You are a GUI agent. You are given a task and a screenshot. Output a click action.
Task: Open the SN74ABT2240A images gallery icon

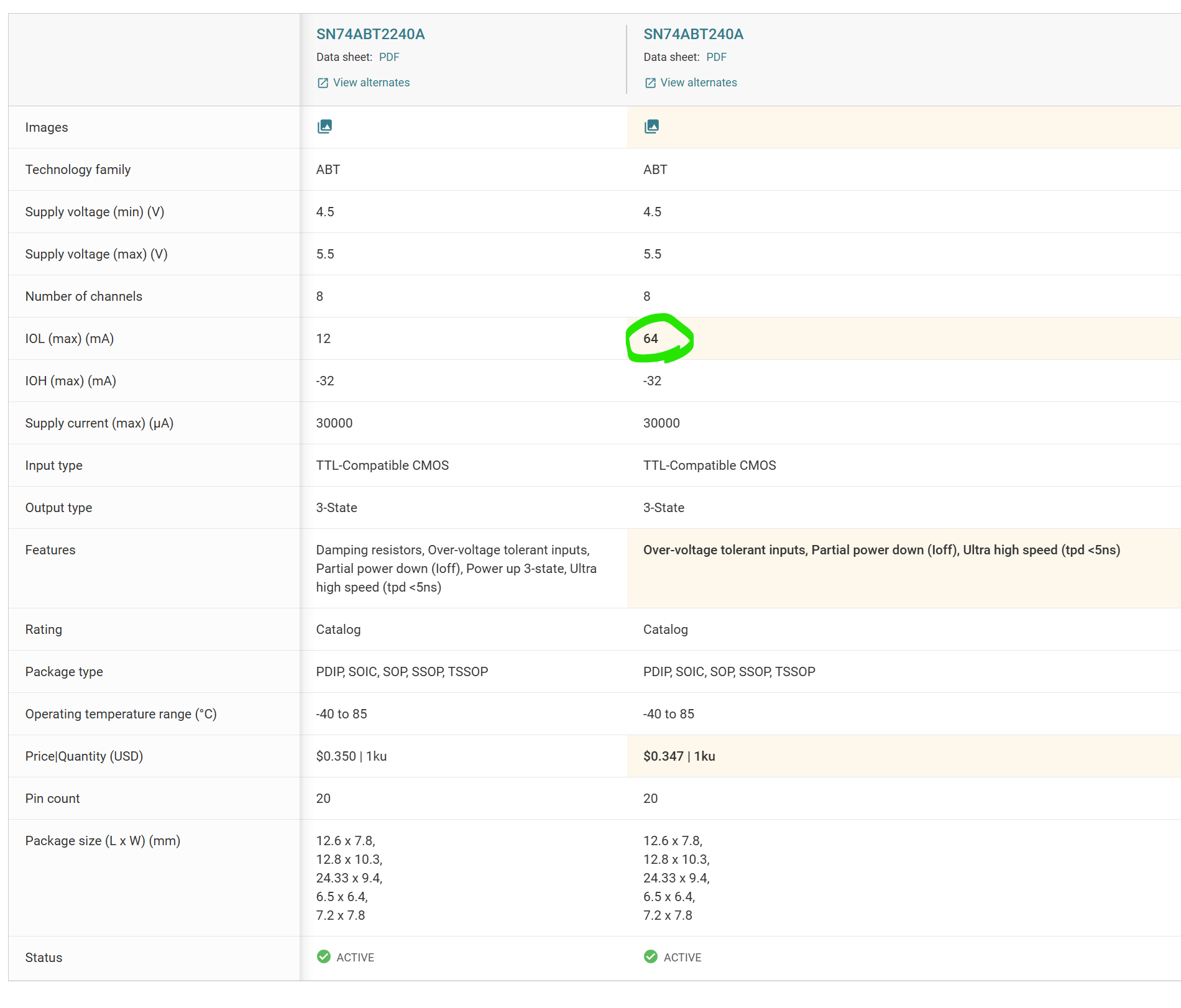[324, 127]
